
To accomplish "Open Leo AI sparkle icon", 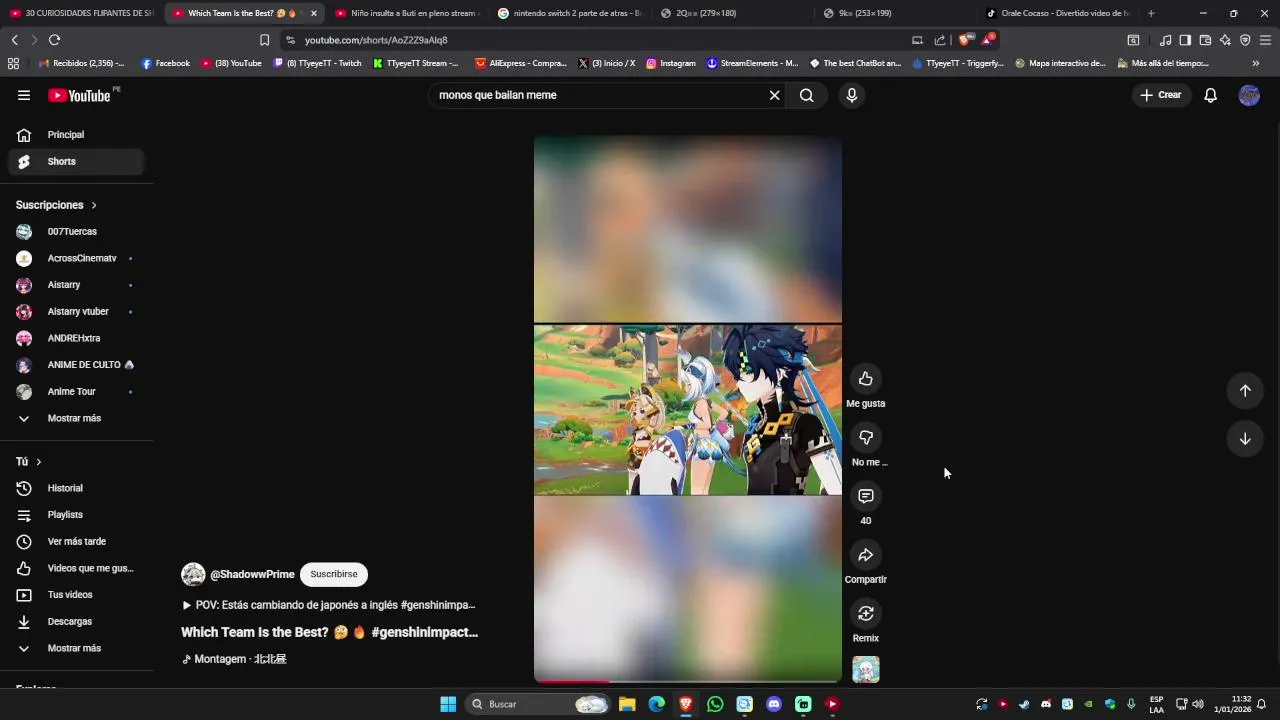I will 1225,40.
